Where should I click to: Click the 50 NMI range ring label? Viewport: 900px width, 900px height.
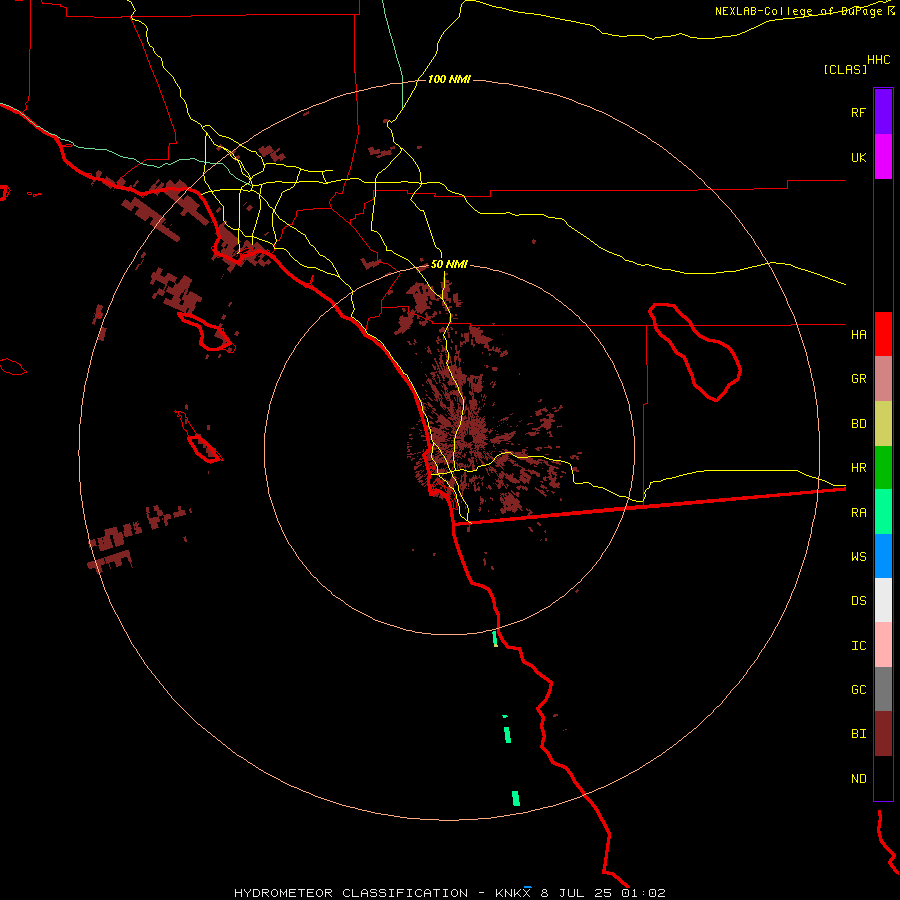[449, 264]
